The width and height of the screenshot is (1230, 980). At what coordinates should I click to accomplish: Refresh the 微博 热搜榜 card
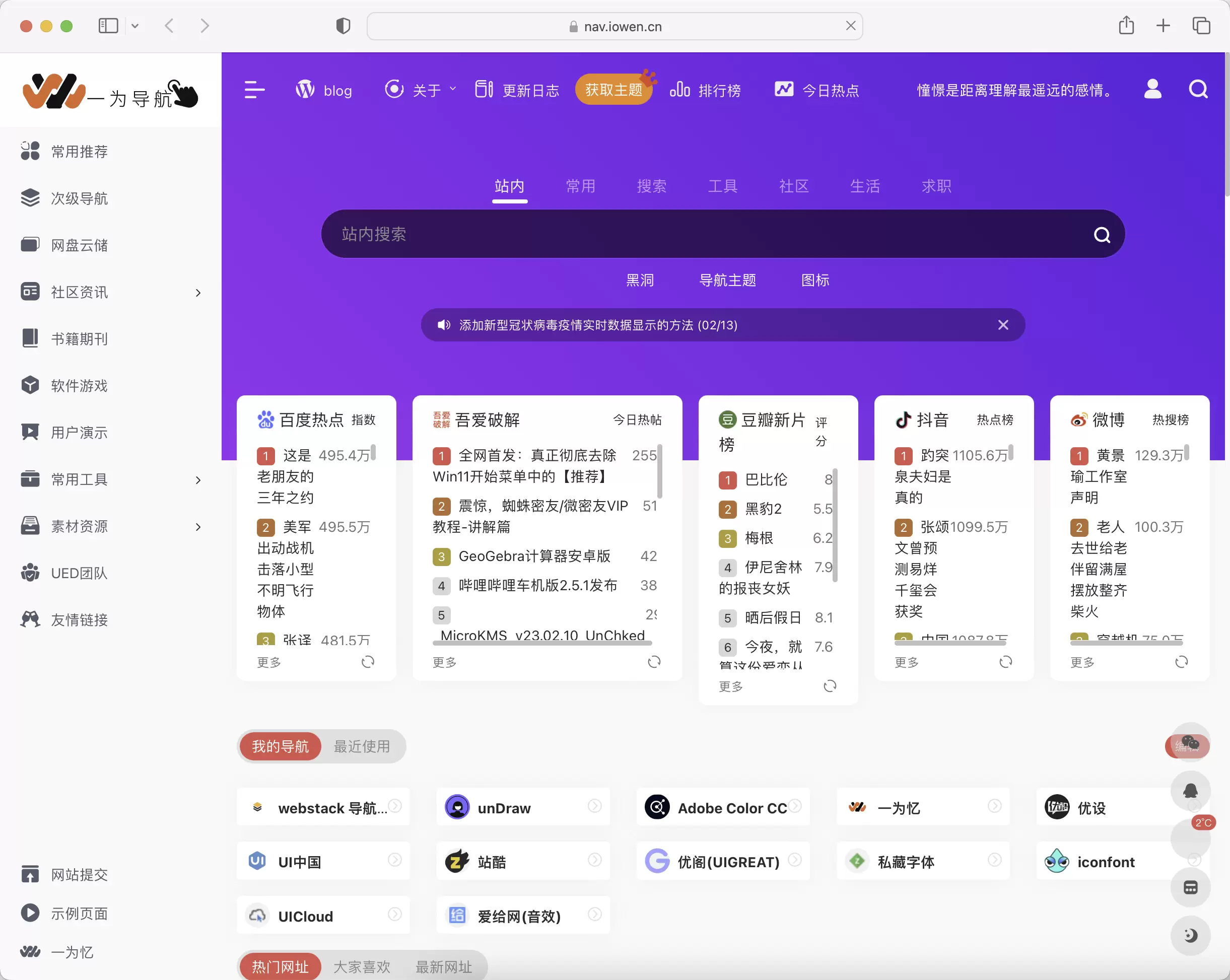(x=1182, y=662)
